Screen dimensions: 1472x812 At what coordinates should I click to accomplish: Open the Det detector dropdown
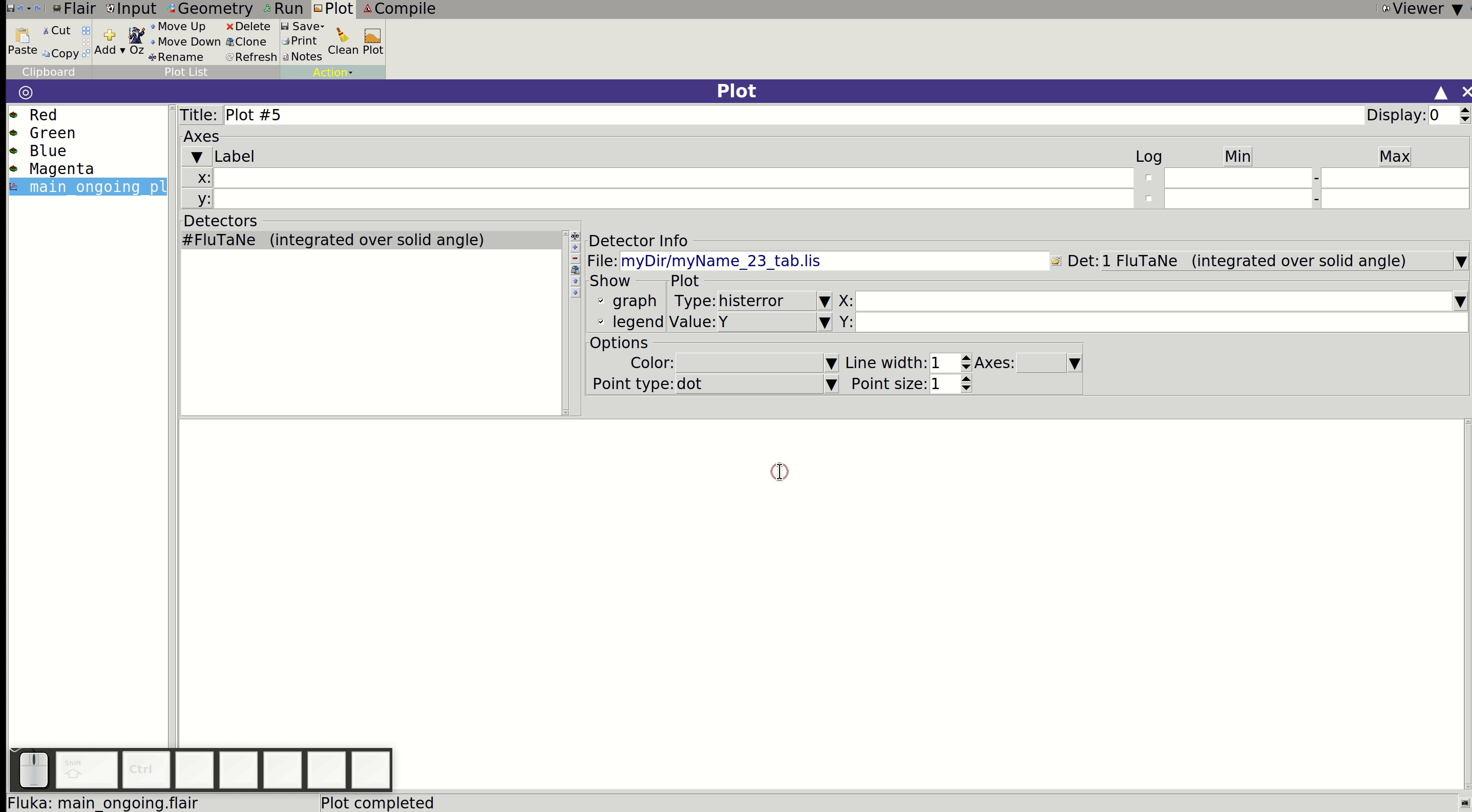point(1461,261)
